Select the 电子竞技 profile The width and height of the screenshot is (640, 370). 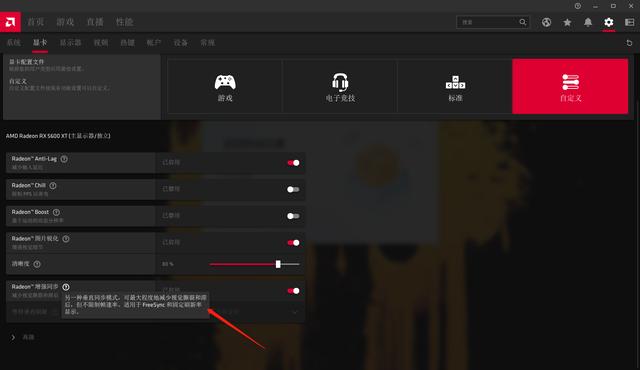tap(340, 86)
